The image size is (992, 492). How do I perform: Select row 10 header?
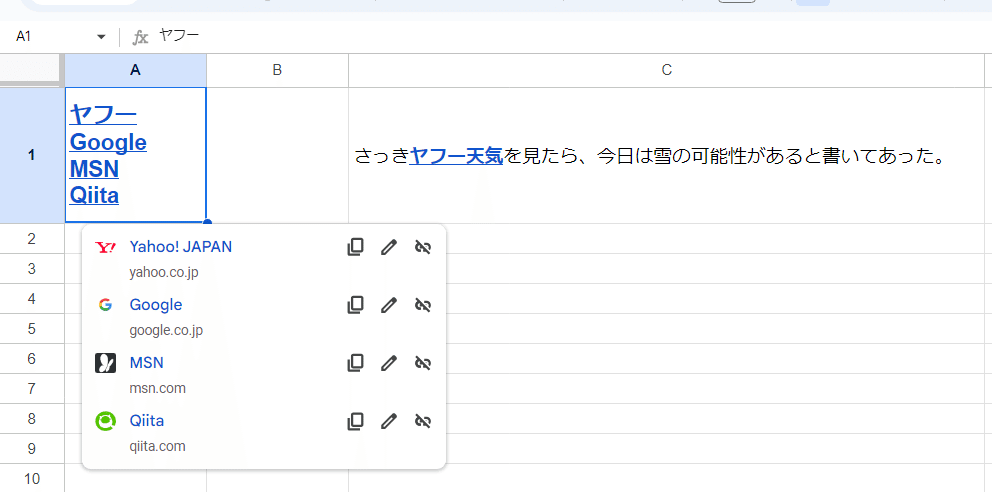point(32,479)
